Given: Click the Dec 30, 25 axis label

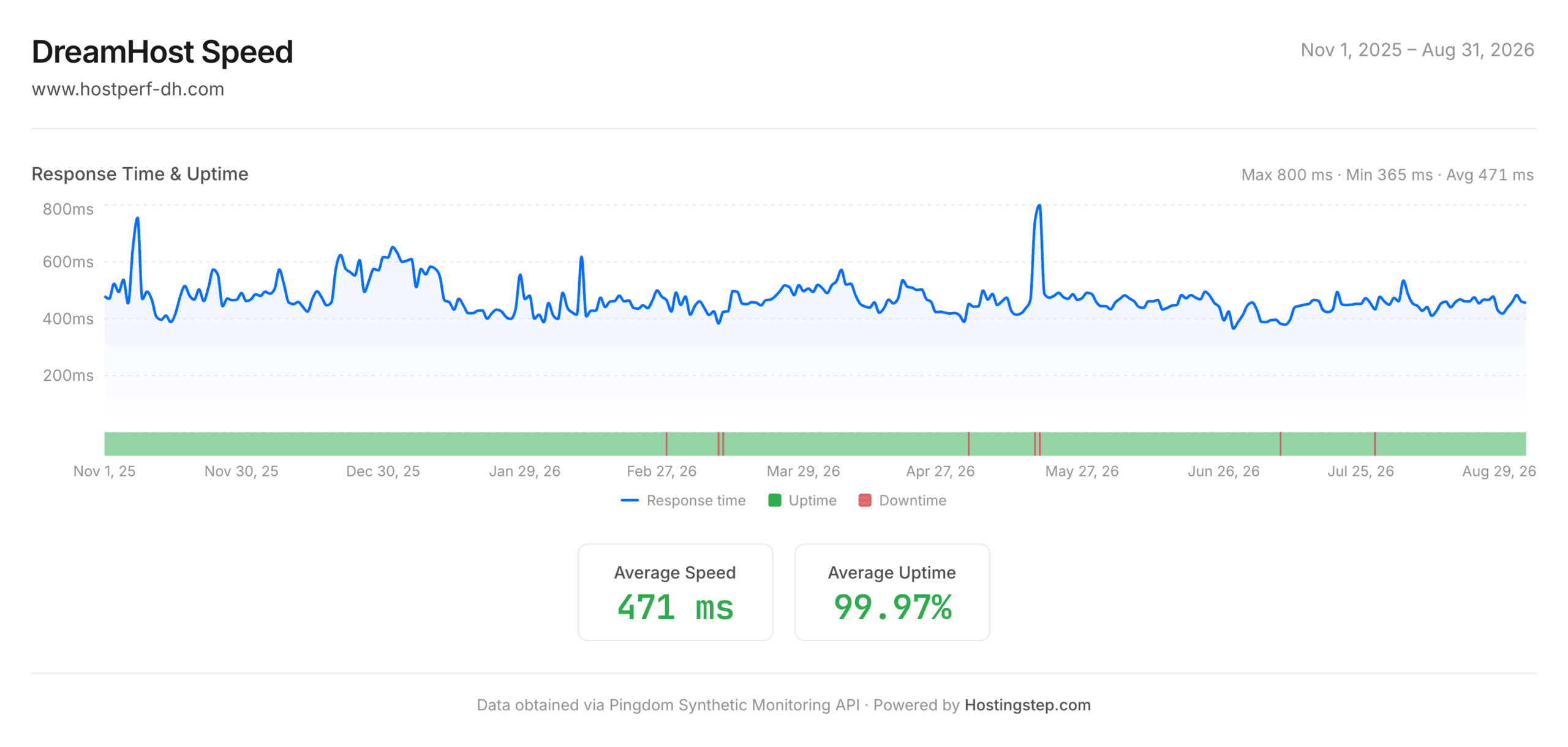Looking at the screenshot, I should pyautogui.click(x=383, y=471).
